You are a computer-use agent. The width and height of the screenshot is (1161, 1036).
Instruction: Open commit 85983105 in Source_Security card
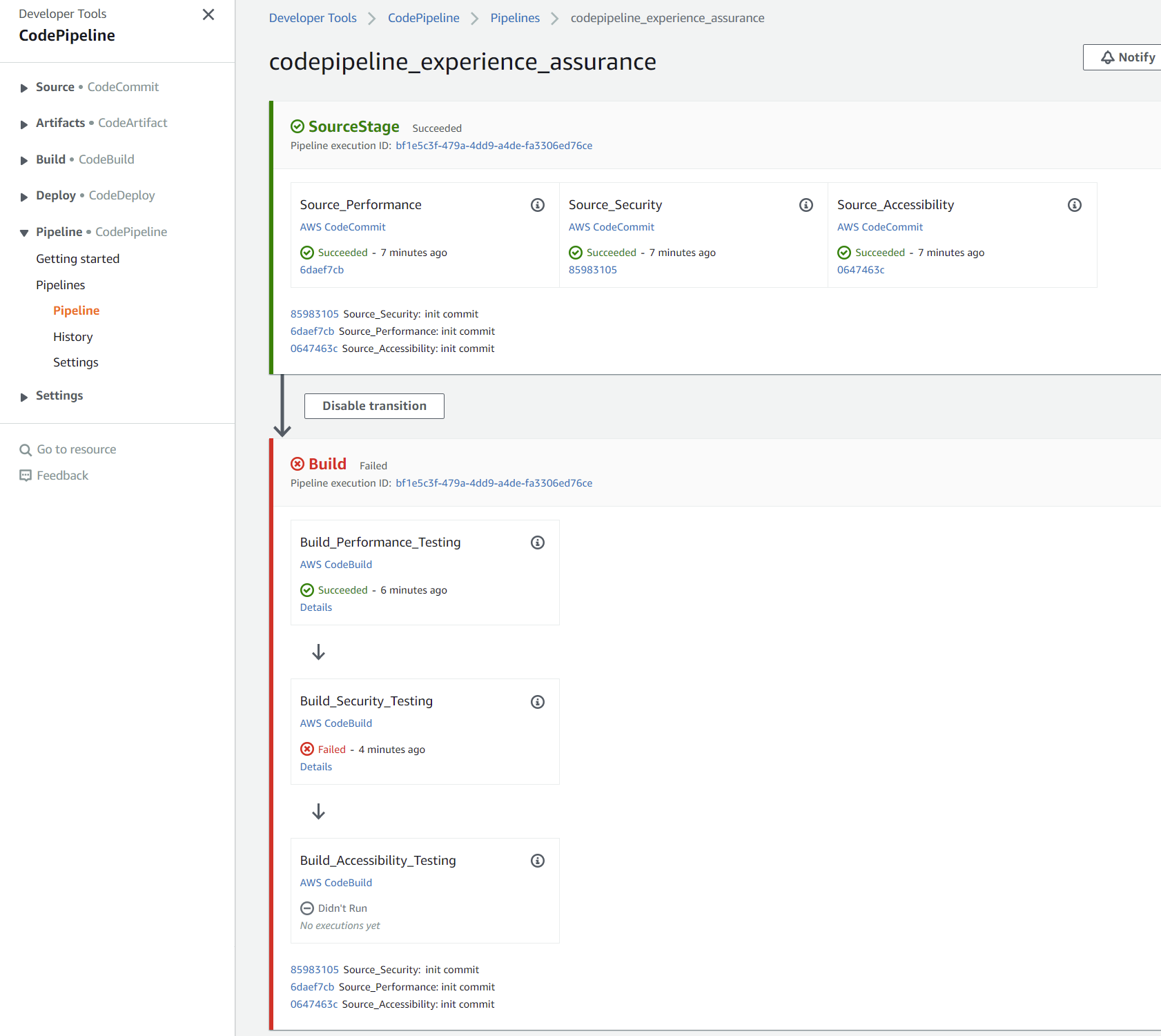click(593, 270)
